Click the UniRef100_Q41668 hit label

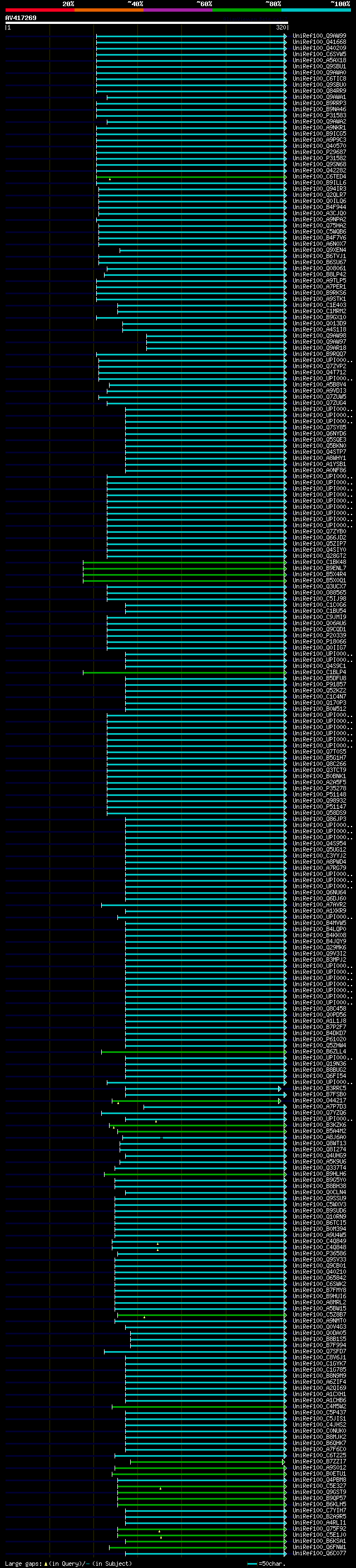[x=319, y=42]
